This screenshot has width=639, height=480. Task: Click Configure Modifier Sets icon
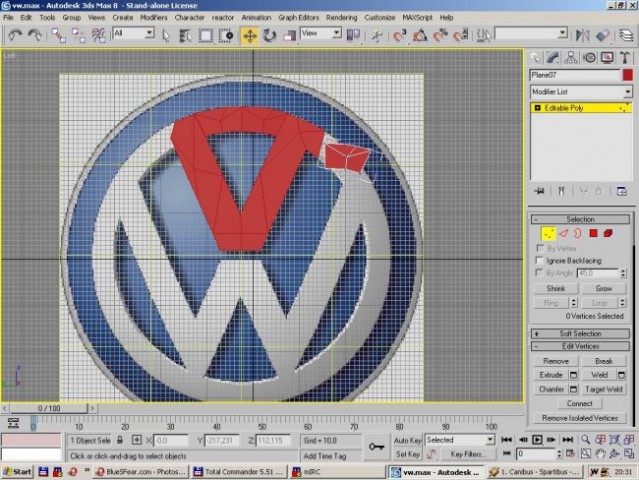pos(621,191)
